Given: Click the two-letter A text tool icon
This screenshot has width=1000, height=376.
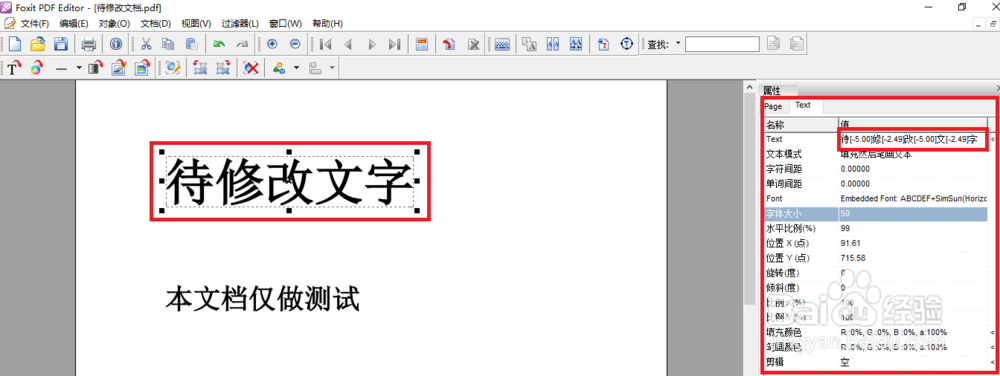Looking at the screenshot, I should pyautogui.click(x=529, y=44).
